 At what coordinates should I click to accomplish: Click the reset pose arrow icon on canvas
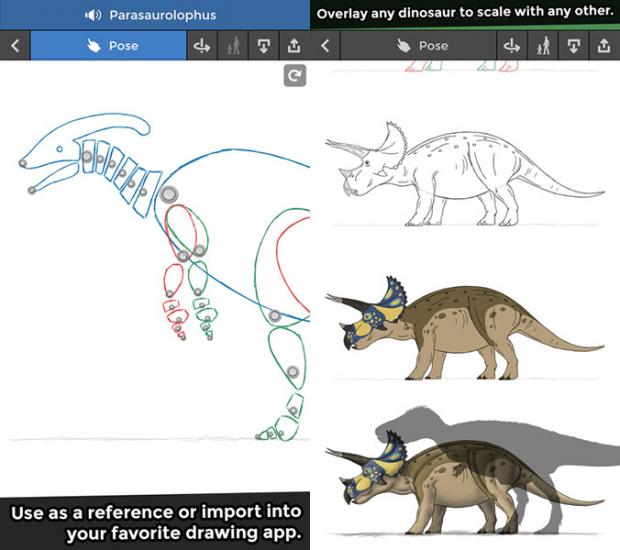click(x=294, y=75)
